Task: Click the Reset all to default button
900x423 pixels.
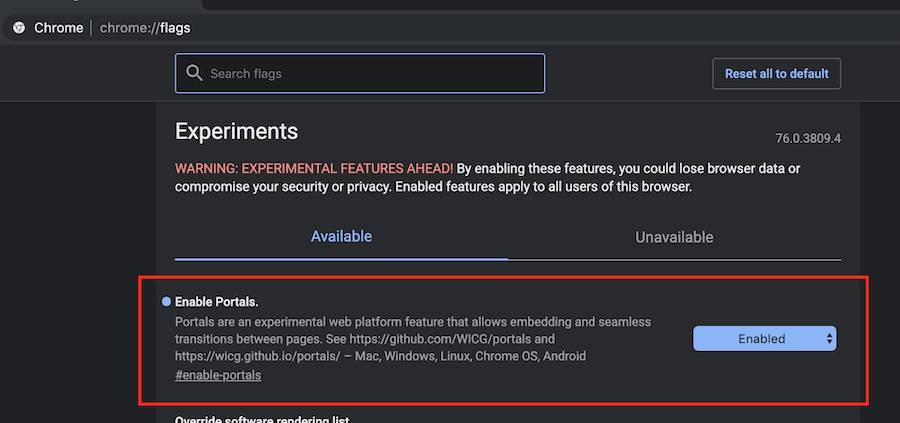Action: [777, 73]
